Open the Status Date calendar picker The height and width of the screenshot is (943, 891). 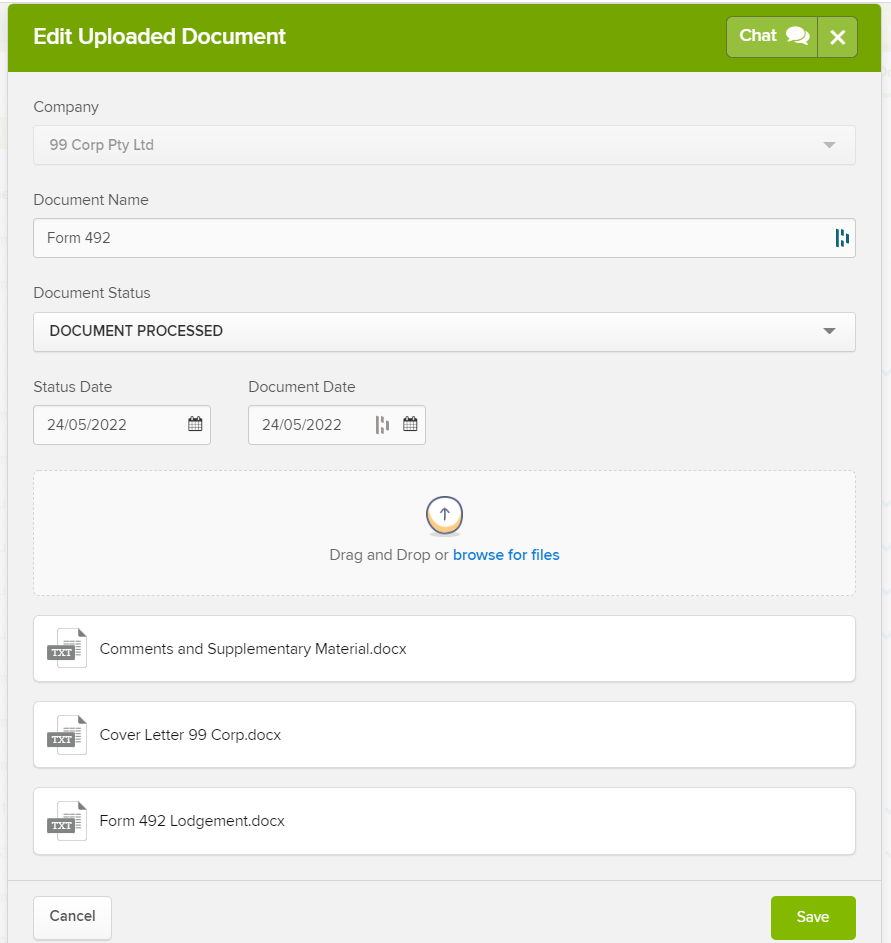pos(195,424)
